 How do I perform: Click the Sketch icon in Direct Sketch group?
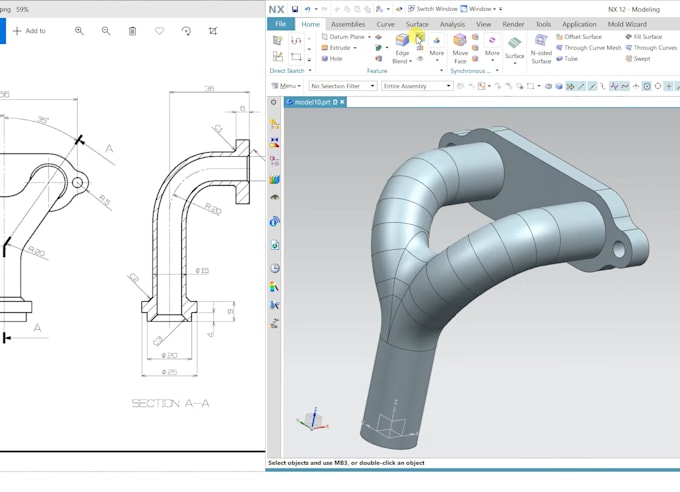pos(278,41)
